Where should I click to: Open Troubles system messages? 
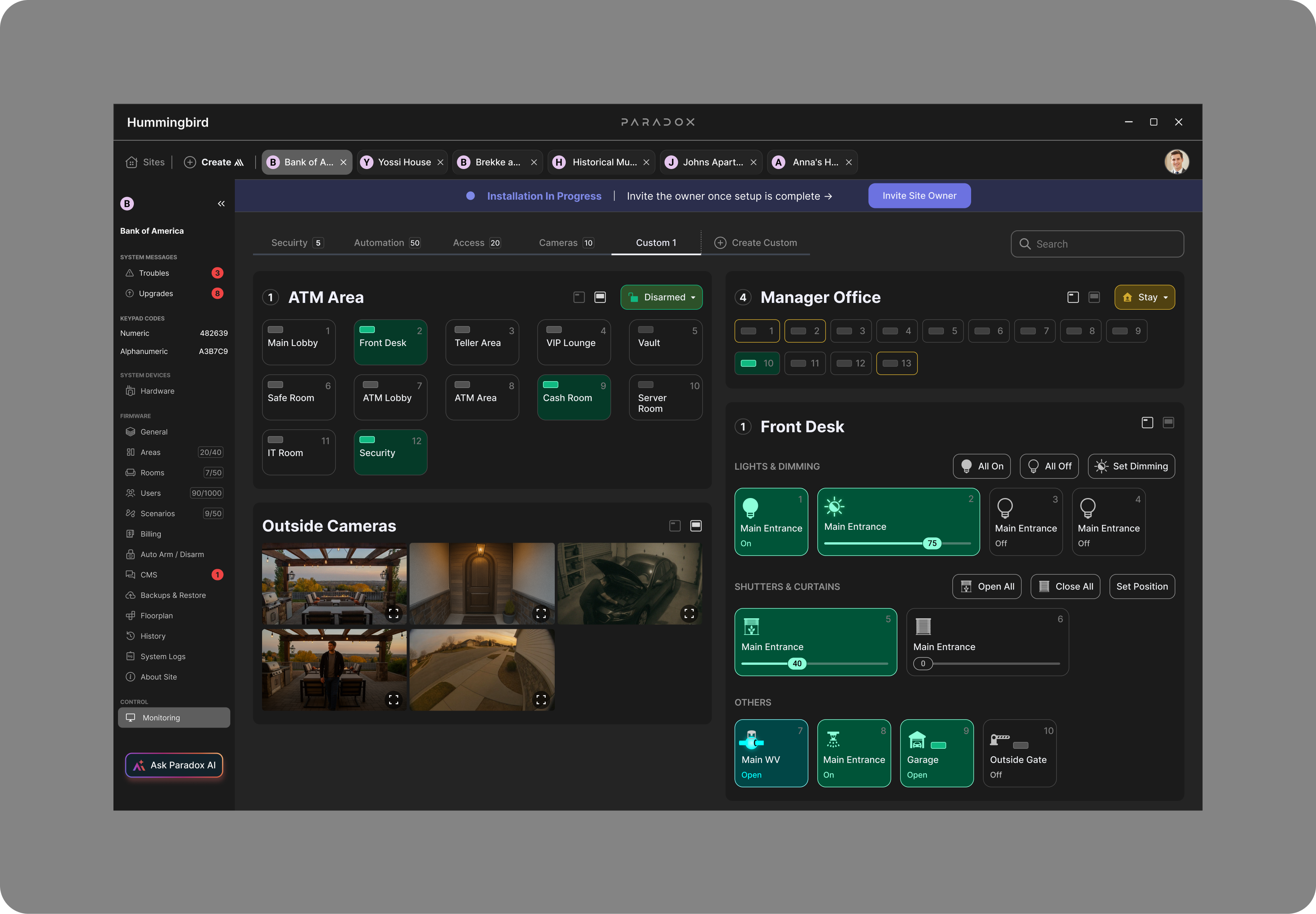(174, 273)
